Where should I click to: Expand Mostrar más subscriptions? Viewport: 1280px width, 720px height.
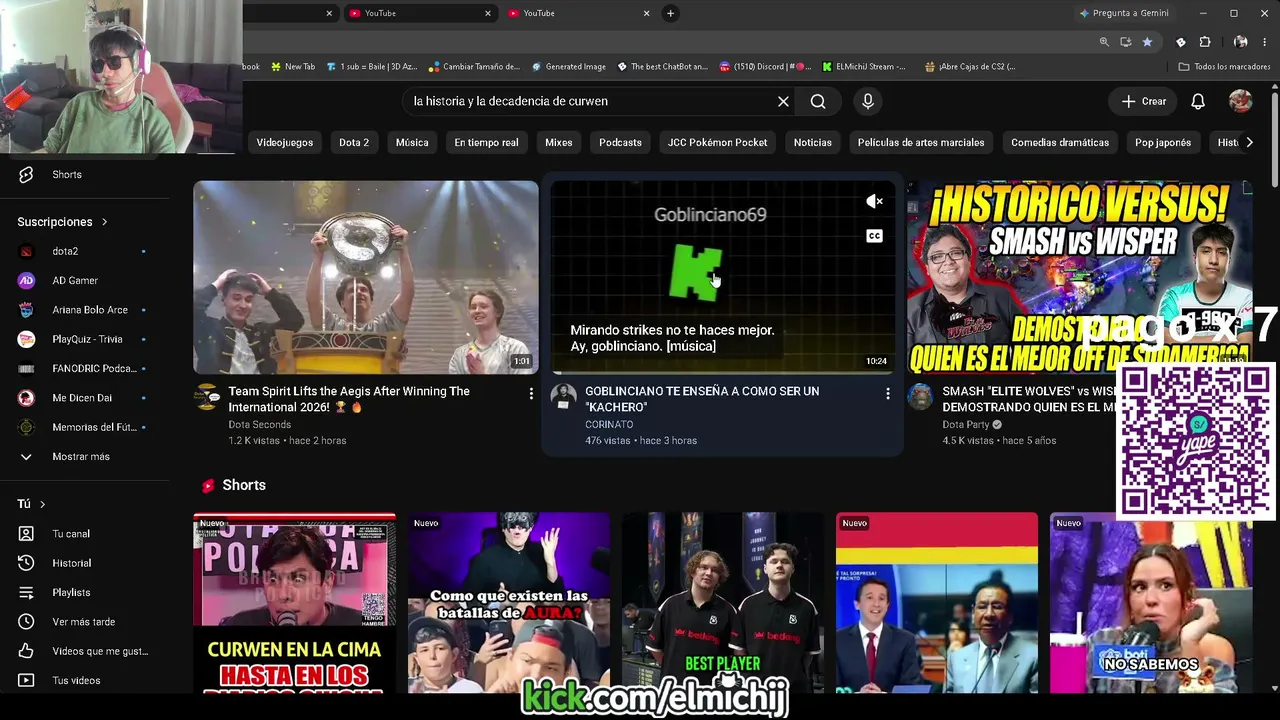(80, 457)
